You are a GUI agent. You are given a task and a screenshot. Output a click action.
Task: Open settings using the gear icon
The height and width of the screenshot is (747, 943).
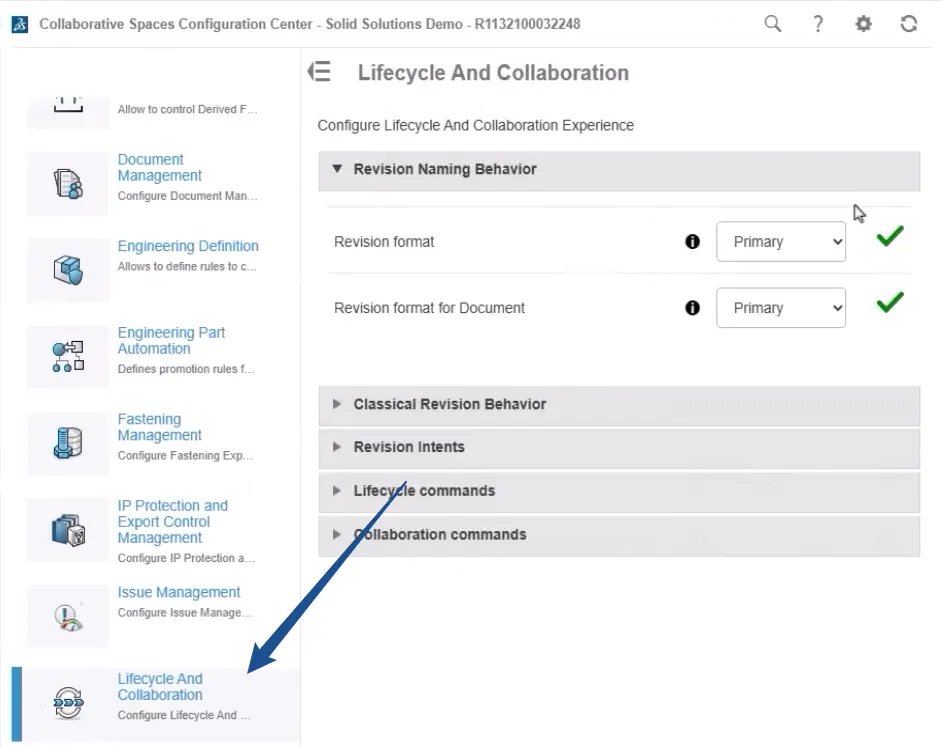(864, 24)
